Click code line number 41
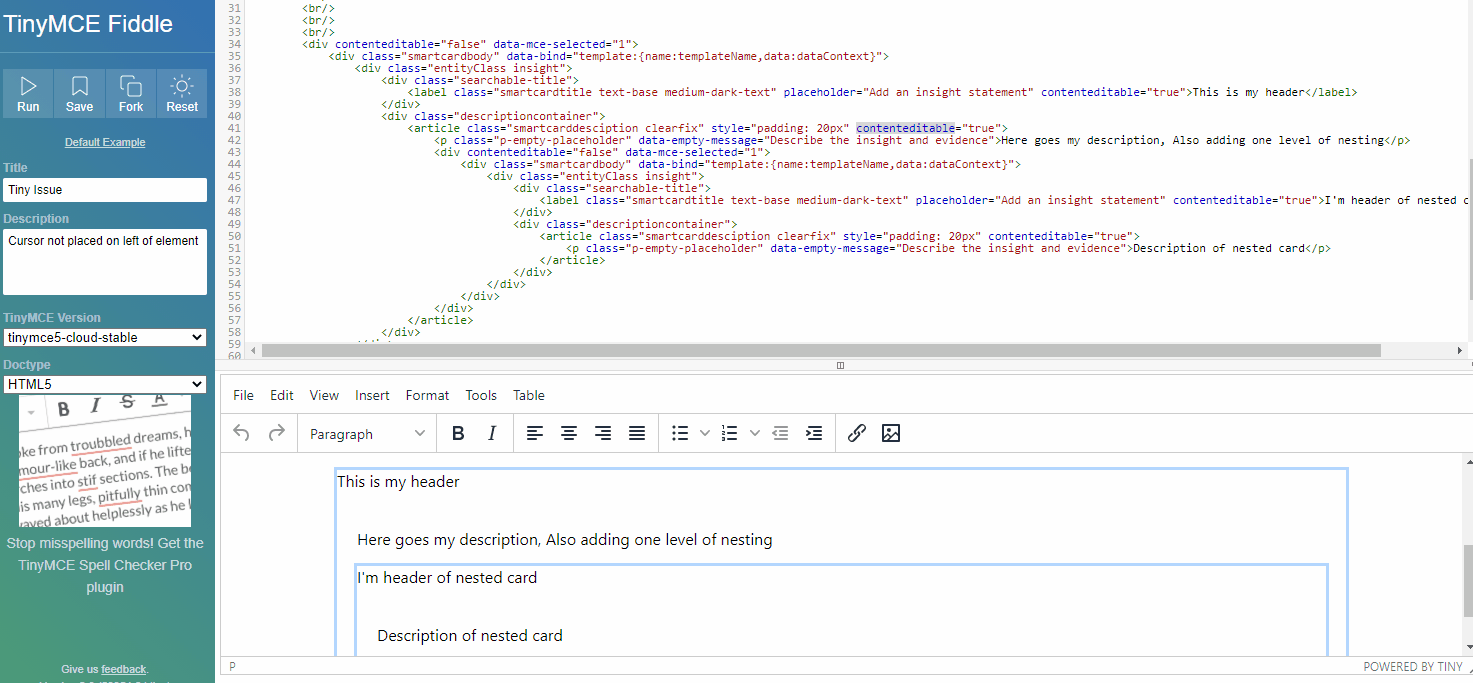 point(234,128)
